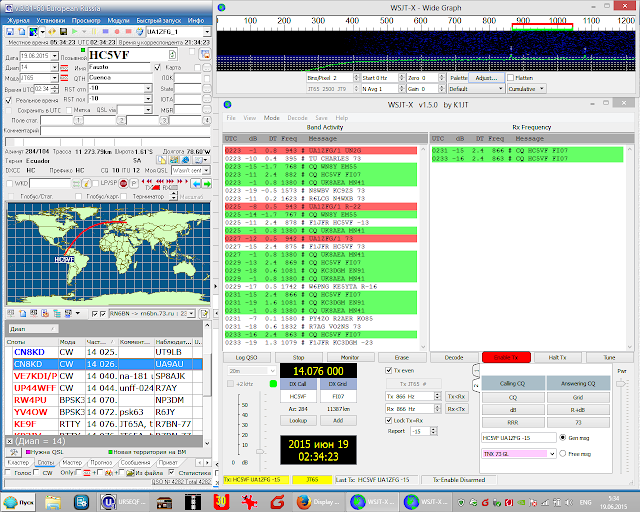Open the UA1ZFG_1 log dropdown
Screen dimensions: 640x512
click(207, 31)
